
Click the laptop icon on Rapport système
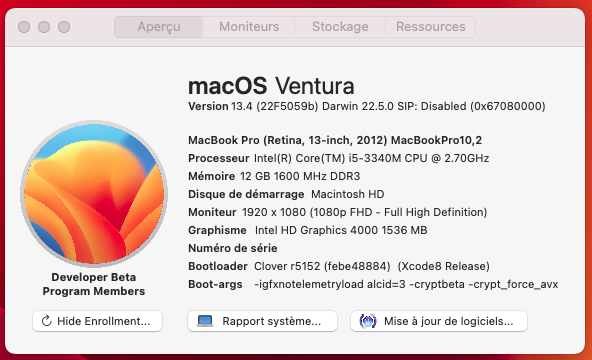(205, 321)
